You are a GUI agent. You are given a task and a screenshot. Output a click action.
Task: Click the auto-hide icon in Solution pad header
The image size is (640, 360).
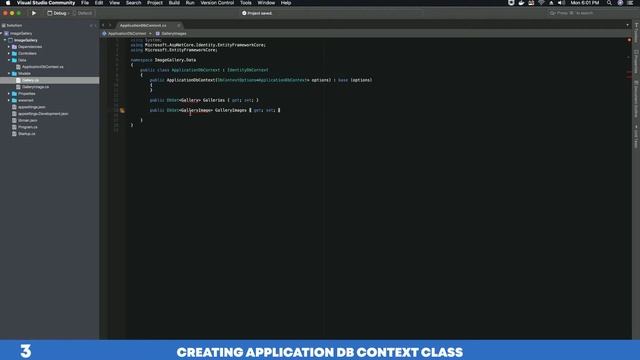click(x=91, y=25)
